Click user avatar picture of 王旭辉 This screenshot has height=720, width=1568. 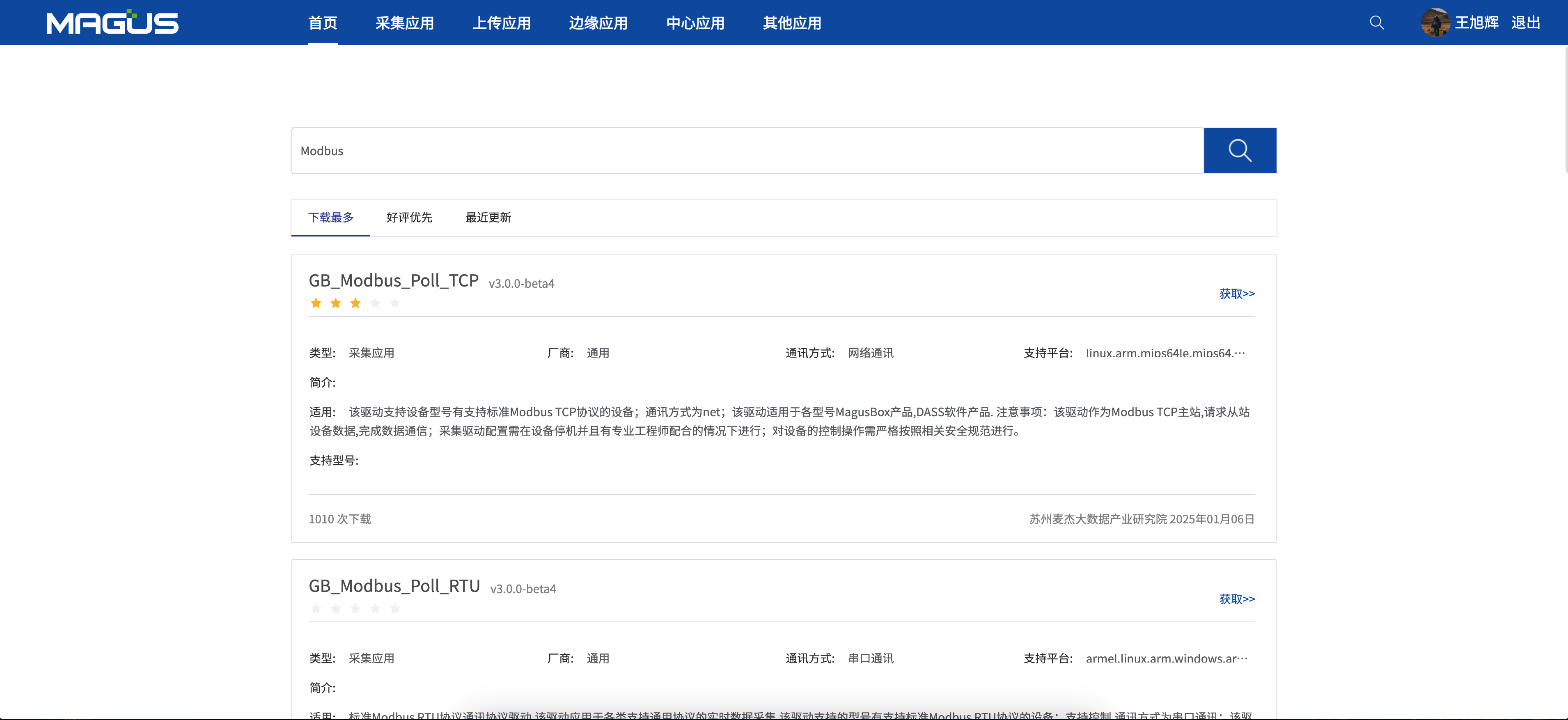click(1435, 23)
